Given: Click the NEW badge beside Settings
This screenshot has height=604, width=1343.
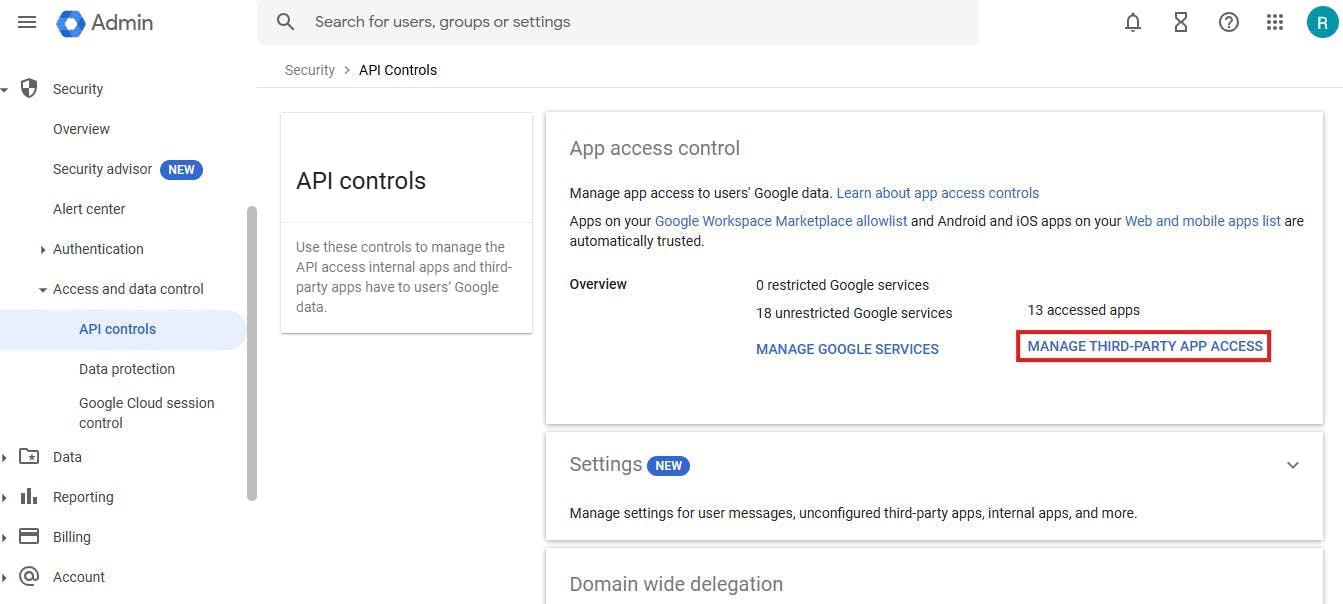Looking at the screenshot, I should [x=668, y=465].
